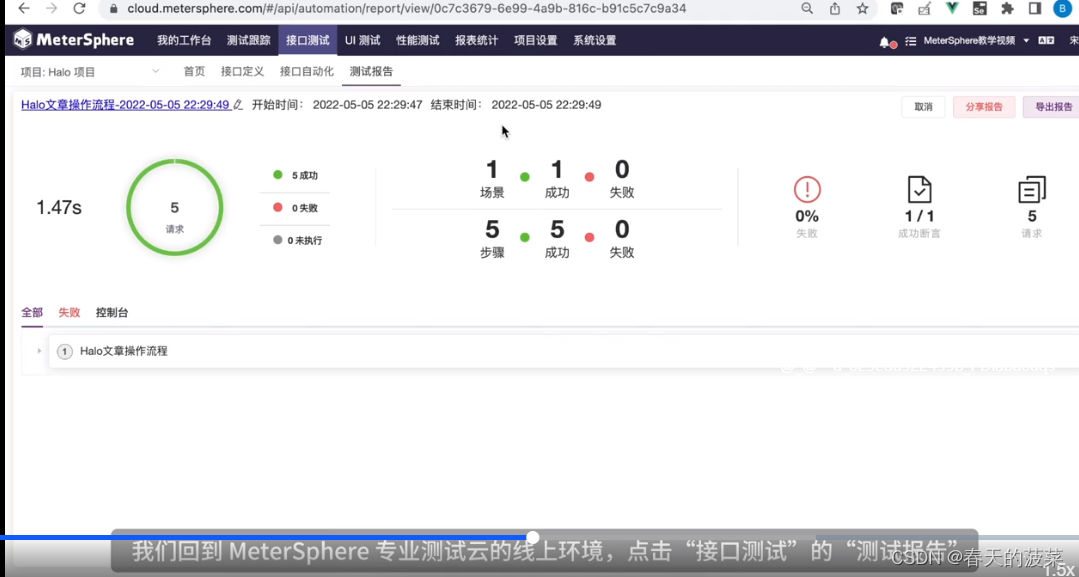Viewport: 1079px width, 577px height.
Task: Click the step number 1 badge
Action: [65, 352]
